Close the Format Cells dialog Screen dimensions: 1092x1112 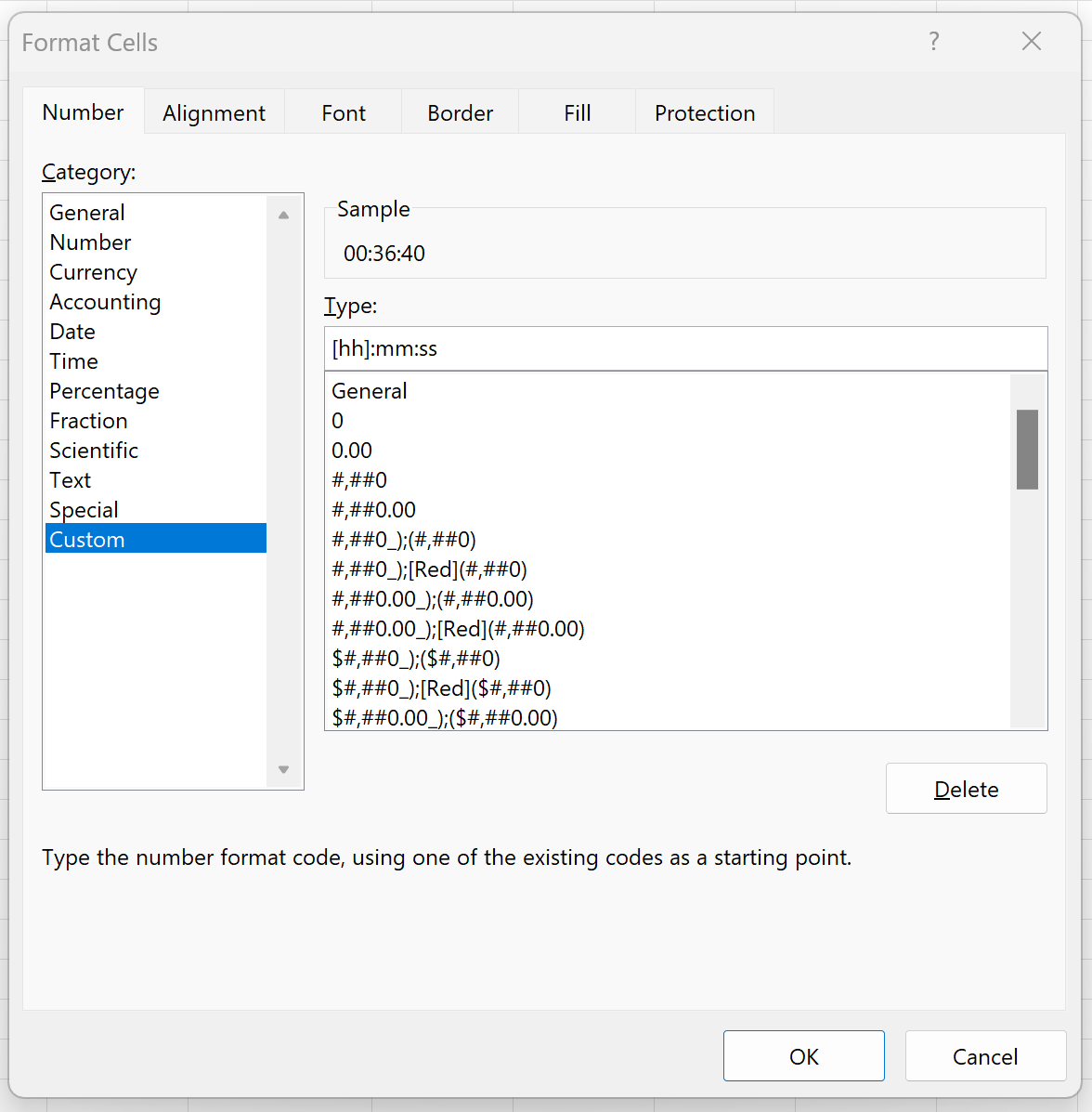(x=1031, y=41)
